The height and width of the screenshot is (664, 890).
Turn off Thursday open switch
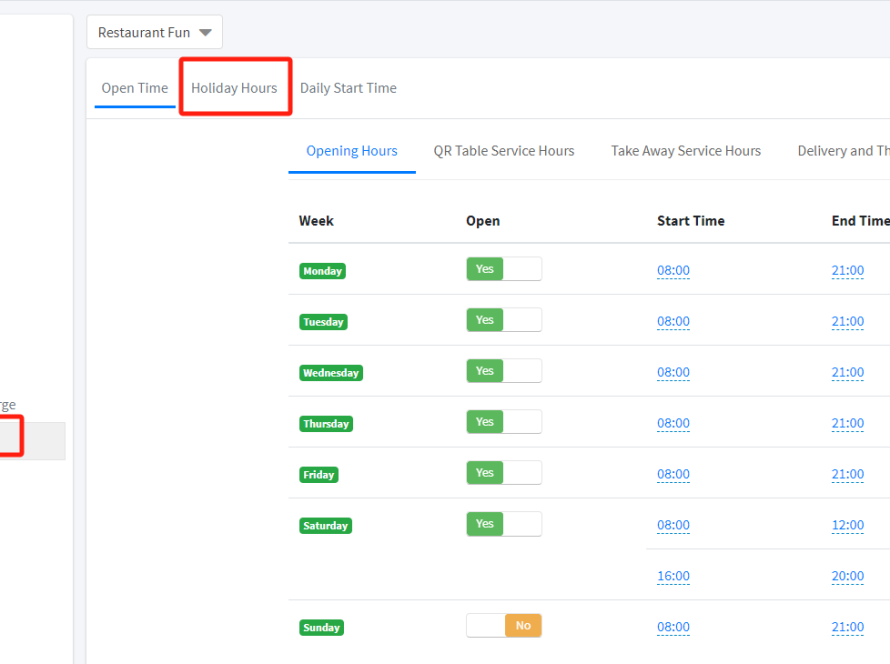pos(503,422)
